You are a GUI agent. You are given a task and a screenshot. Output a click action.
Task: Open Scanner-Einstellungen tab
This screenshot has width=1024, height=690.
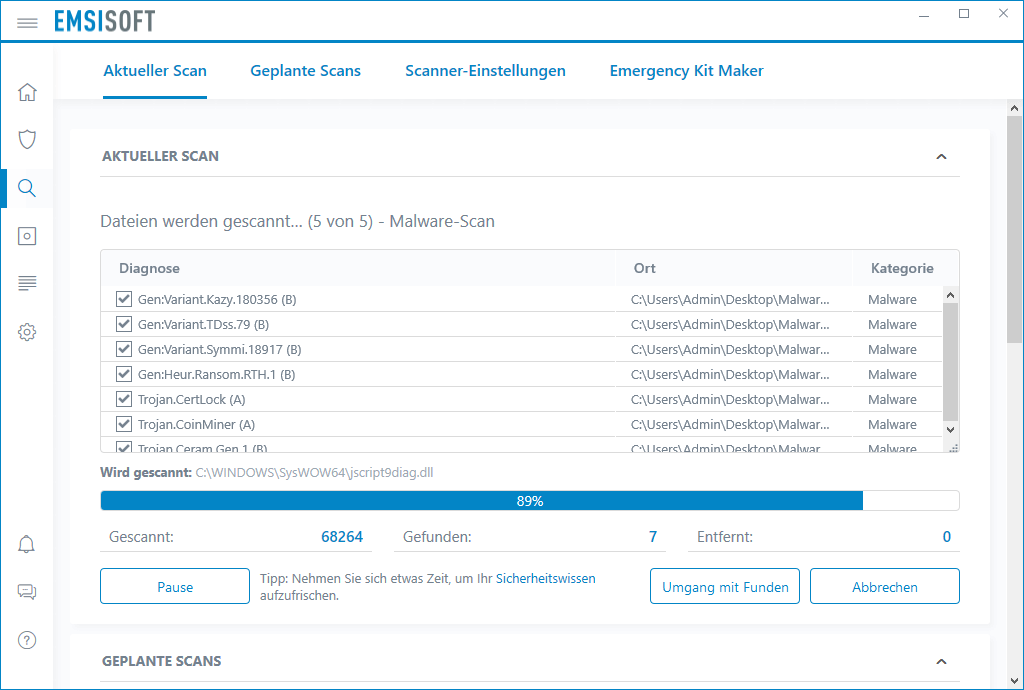pyautogui.click(x=485, y=71)
